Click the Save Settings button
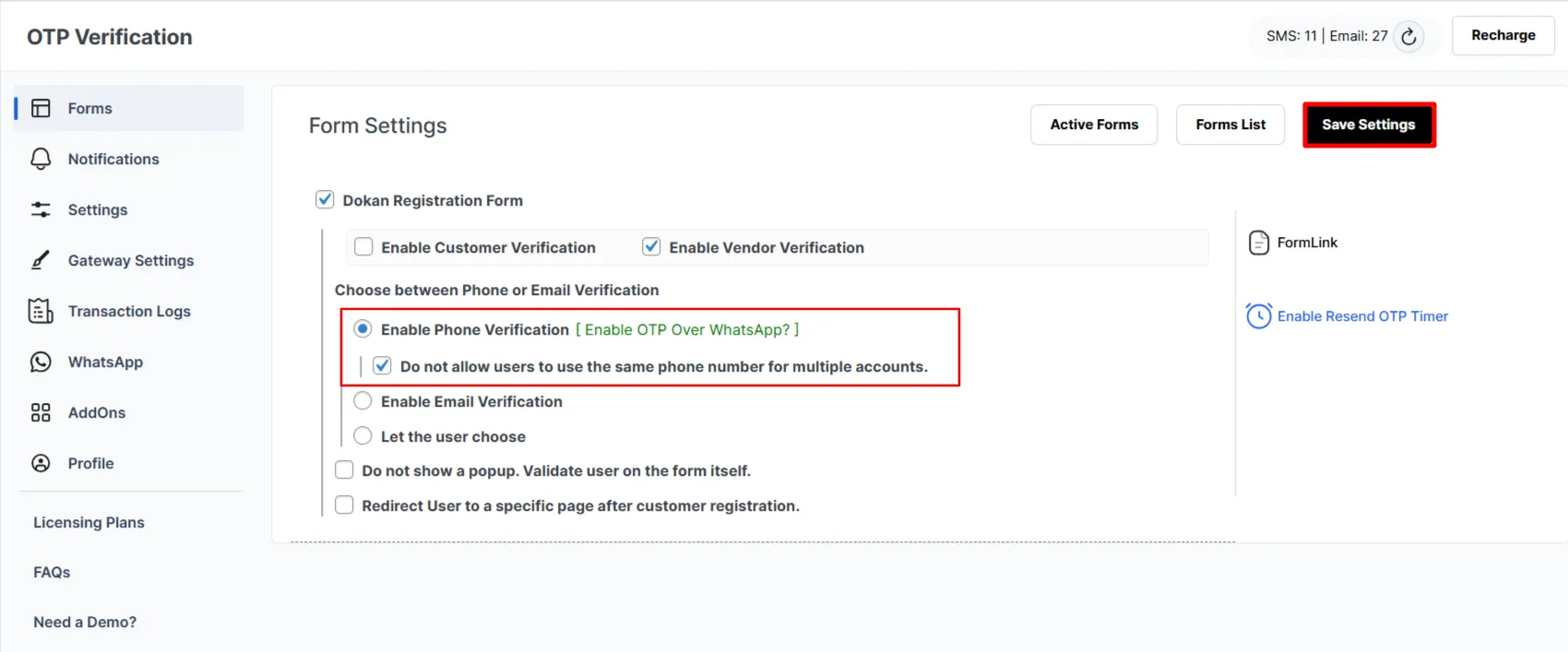The image size is (1568, 652). pyautogui.click(x=1369, y=124)
